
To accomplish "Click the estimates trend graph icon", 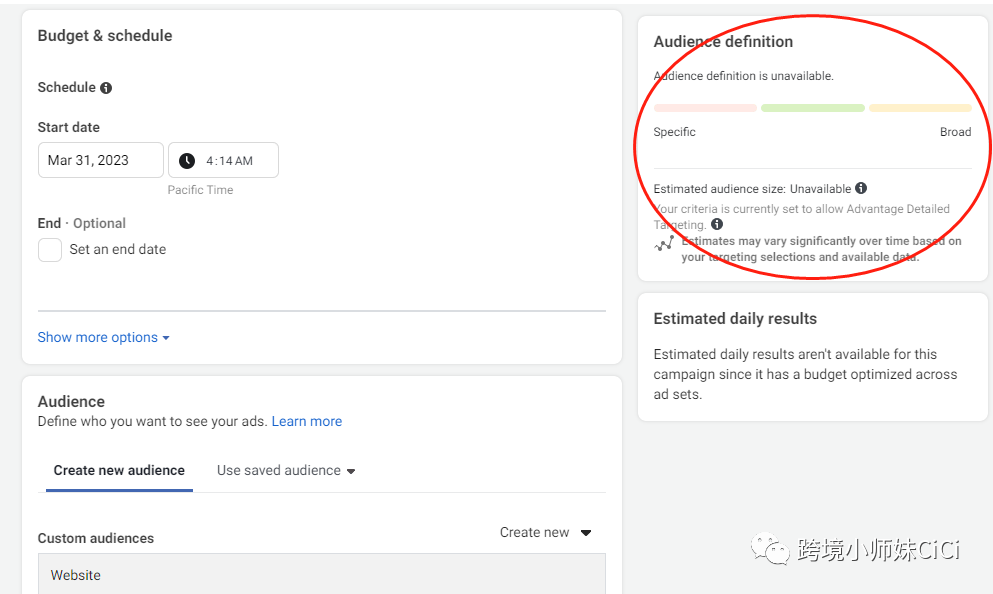I will coord(664,244).
